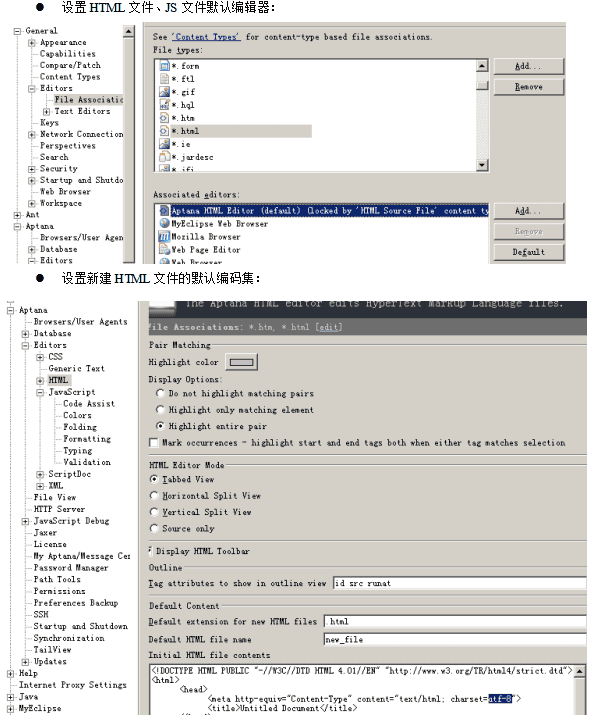Open the 'Content Types' hyperlink
The height and width of the screenshot is (721, 598).
[206, 37]
